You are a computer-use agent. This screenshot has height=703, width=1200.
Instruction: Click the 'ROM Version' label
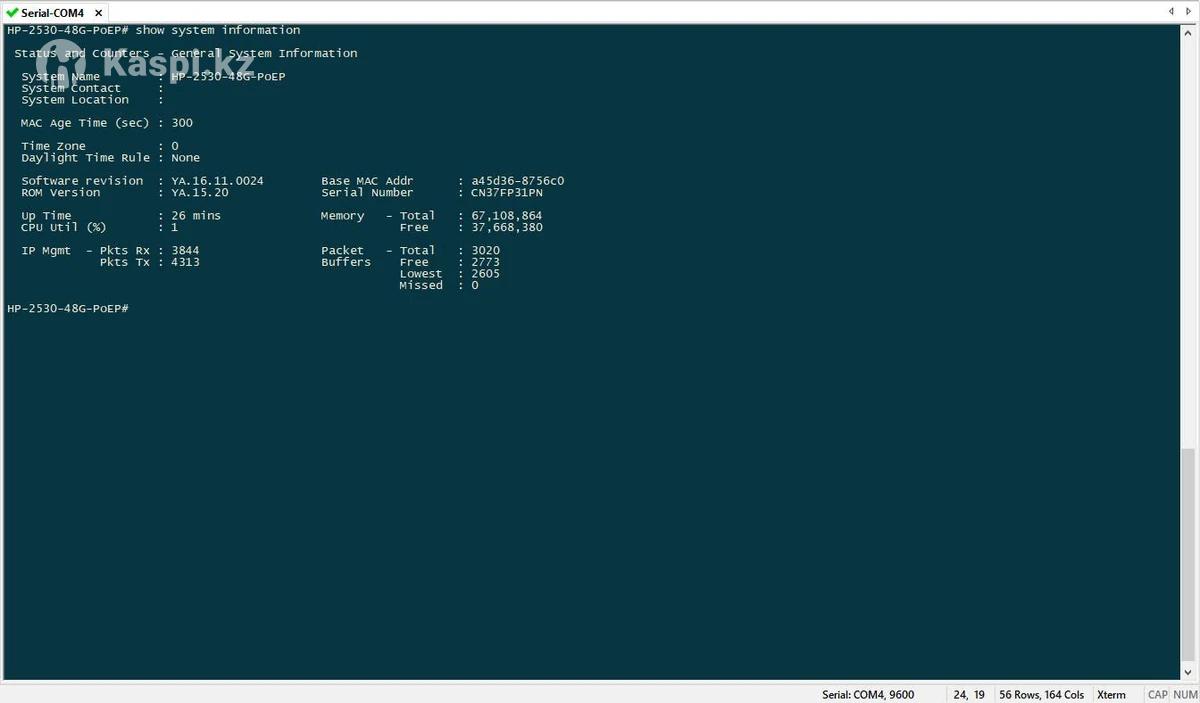click(x=61, y=193)
